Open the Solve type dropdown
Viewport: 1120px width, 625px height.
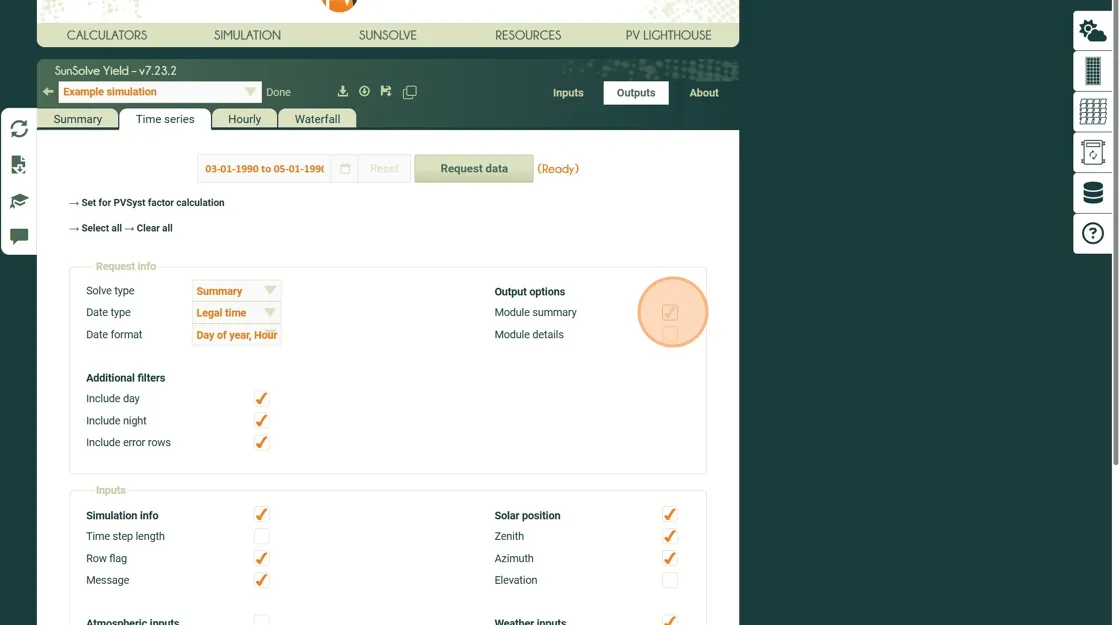tap(236, 291)
